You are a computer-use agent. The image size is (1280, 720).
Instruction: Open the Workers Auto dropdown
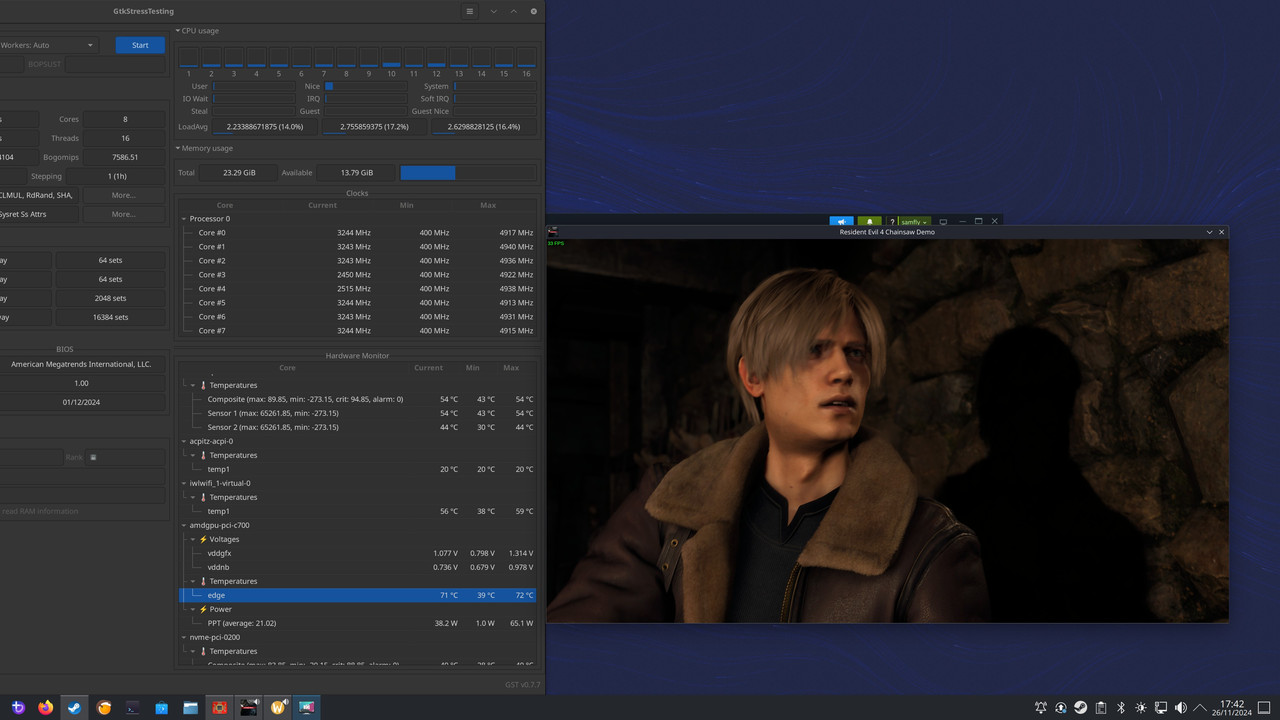coord(48,45)
